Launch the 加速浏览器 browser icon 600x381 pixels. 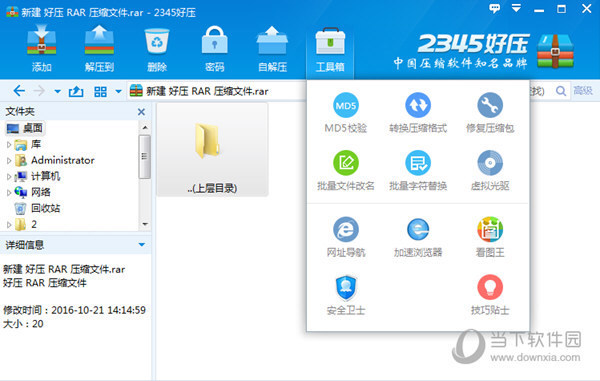tap(418, 237)
